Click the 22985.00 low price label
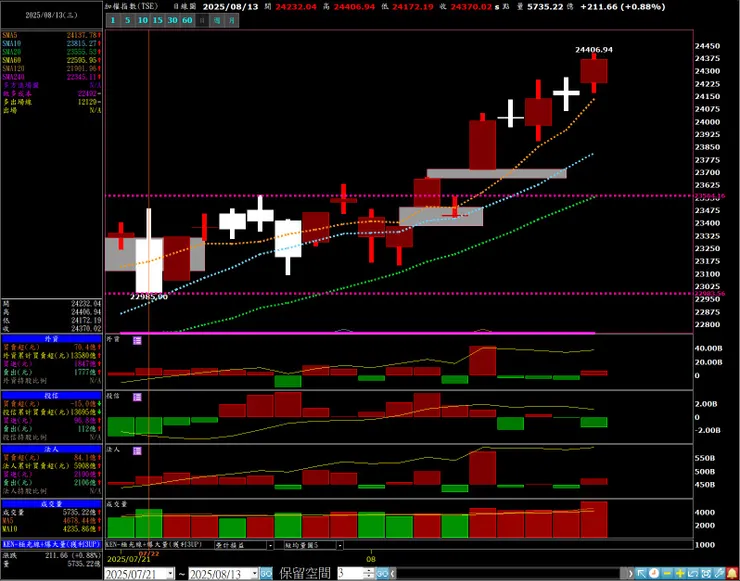The height and width of the screenshot is (581, 740). click(149, 297)
